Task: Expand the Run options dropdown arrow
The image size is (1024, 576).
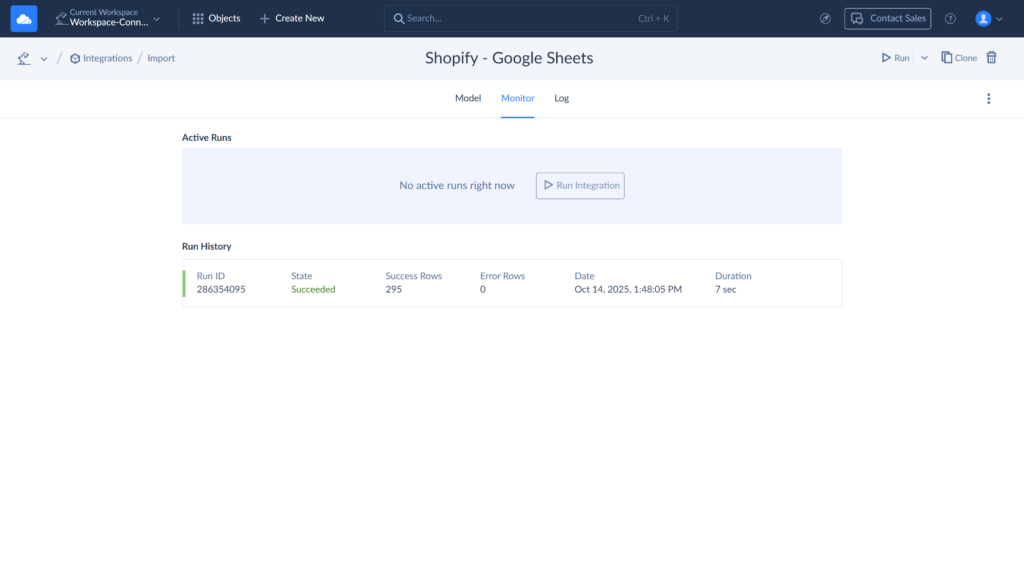Action: click(x=924, y=58)
